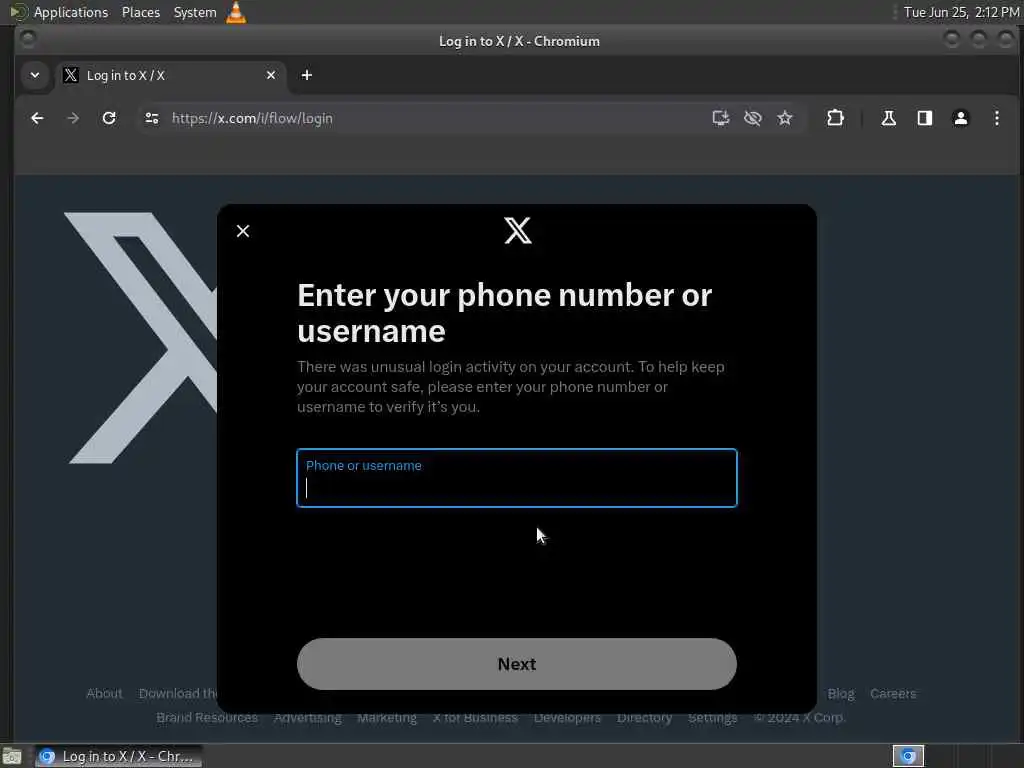Screen dimensions: 1024x768
Task: Open the window menu button in title bar
Action: click(27, 40)
